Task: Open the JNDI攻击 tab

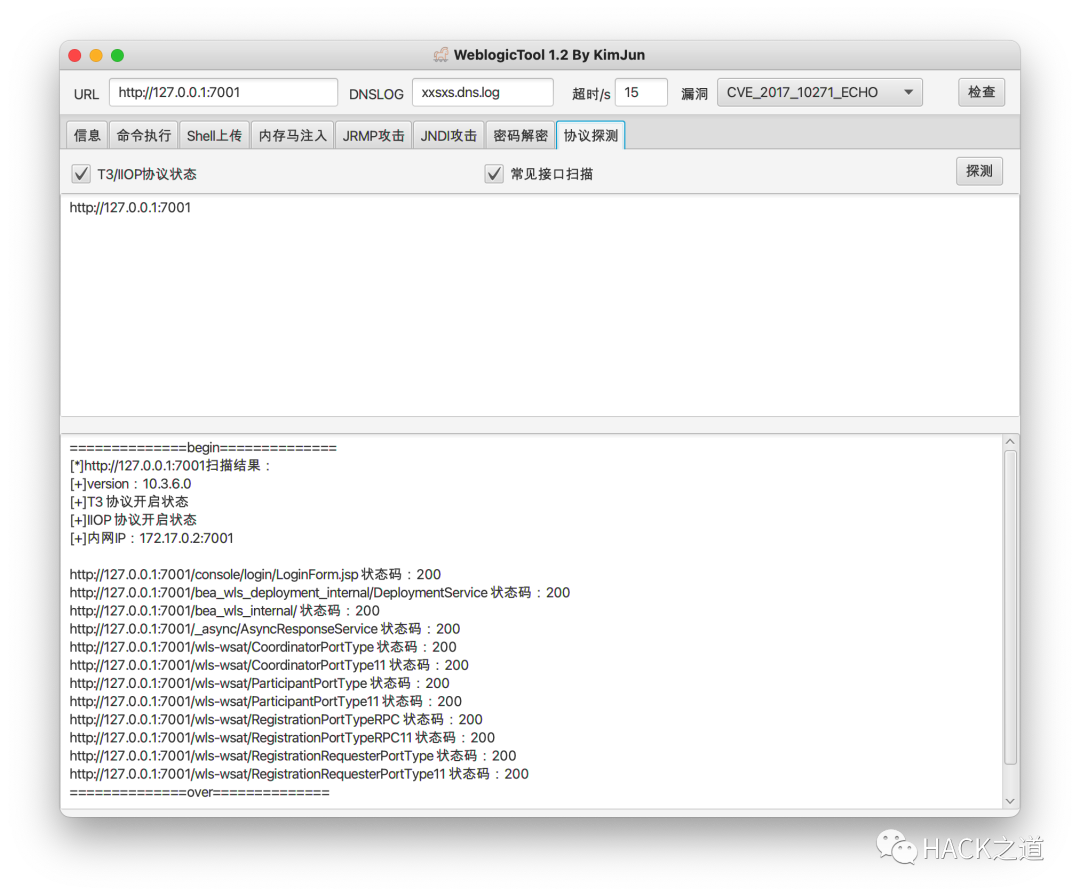Action: tap(448, 135)
